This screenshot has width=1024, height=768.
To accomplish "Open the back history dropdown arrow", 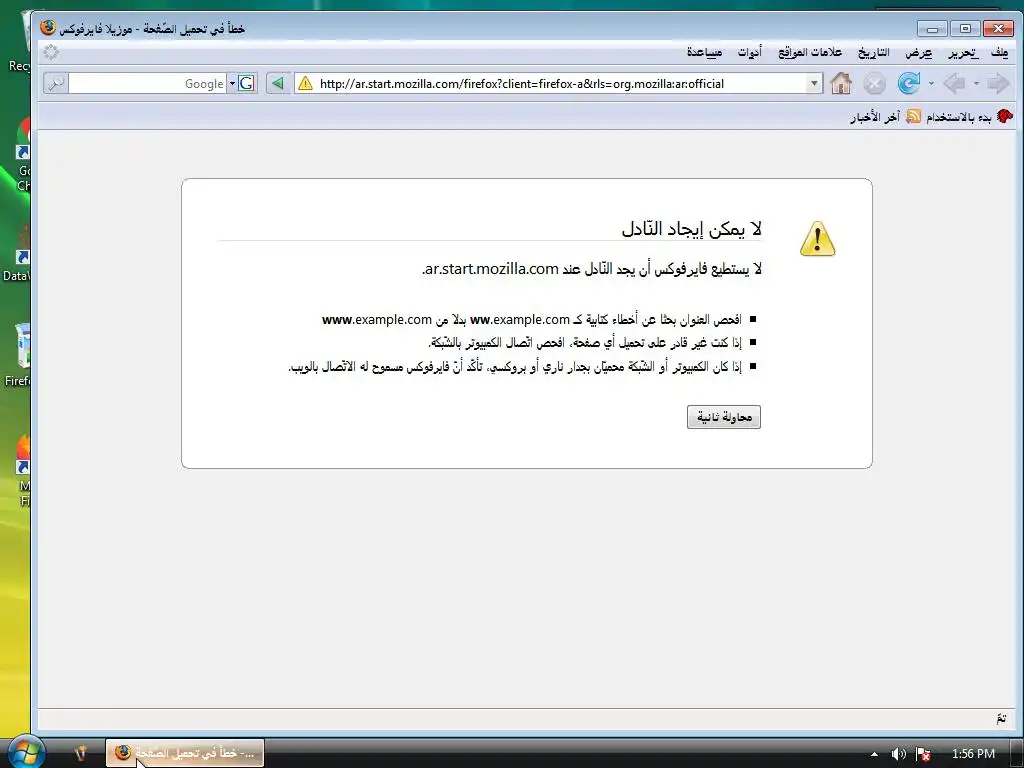I will 976,84.
